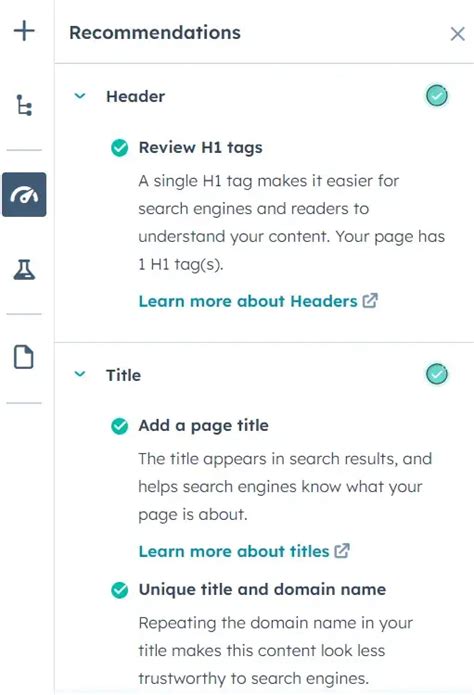This screenshot has height=695, width=474.
Task: Collapse the Title section chevron
Action: pos(80,374)
